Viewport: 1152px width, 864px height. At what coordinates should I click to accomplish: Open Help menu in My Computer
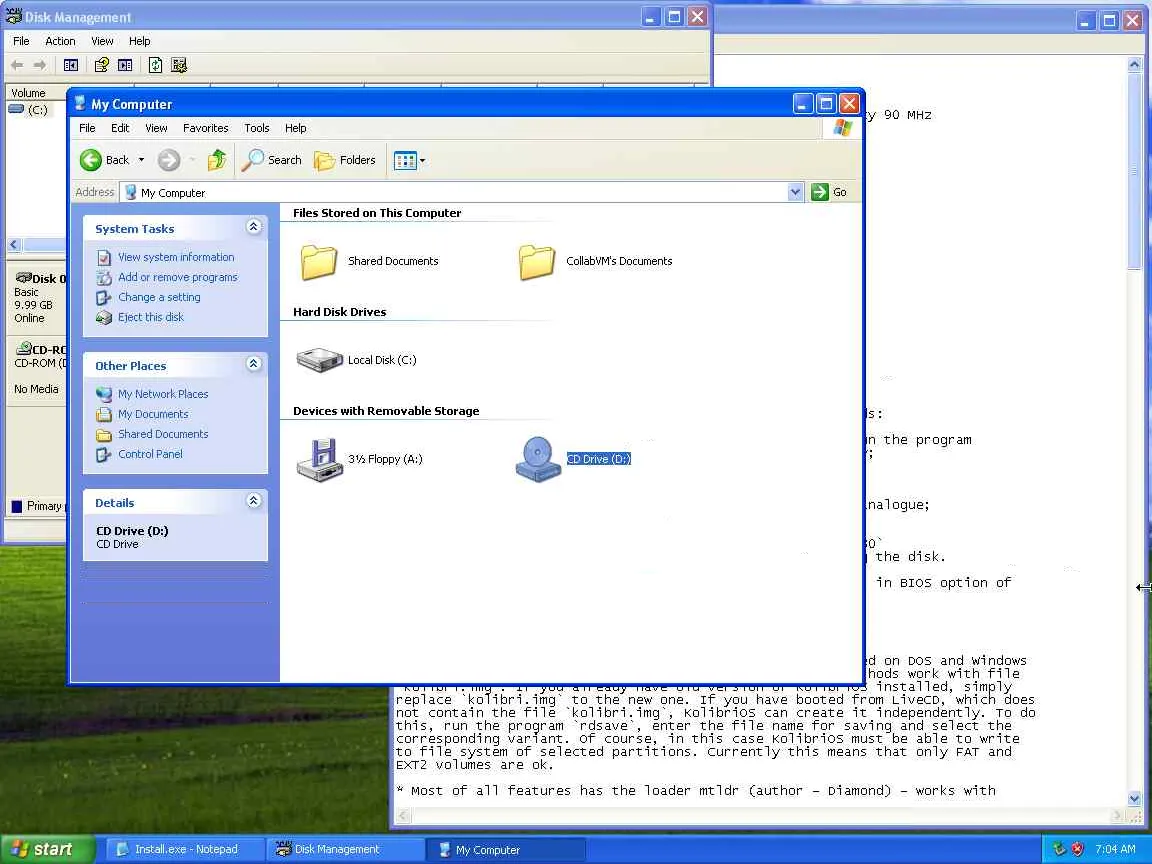coord(295,128)
